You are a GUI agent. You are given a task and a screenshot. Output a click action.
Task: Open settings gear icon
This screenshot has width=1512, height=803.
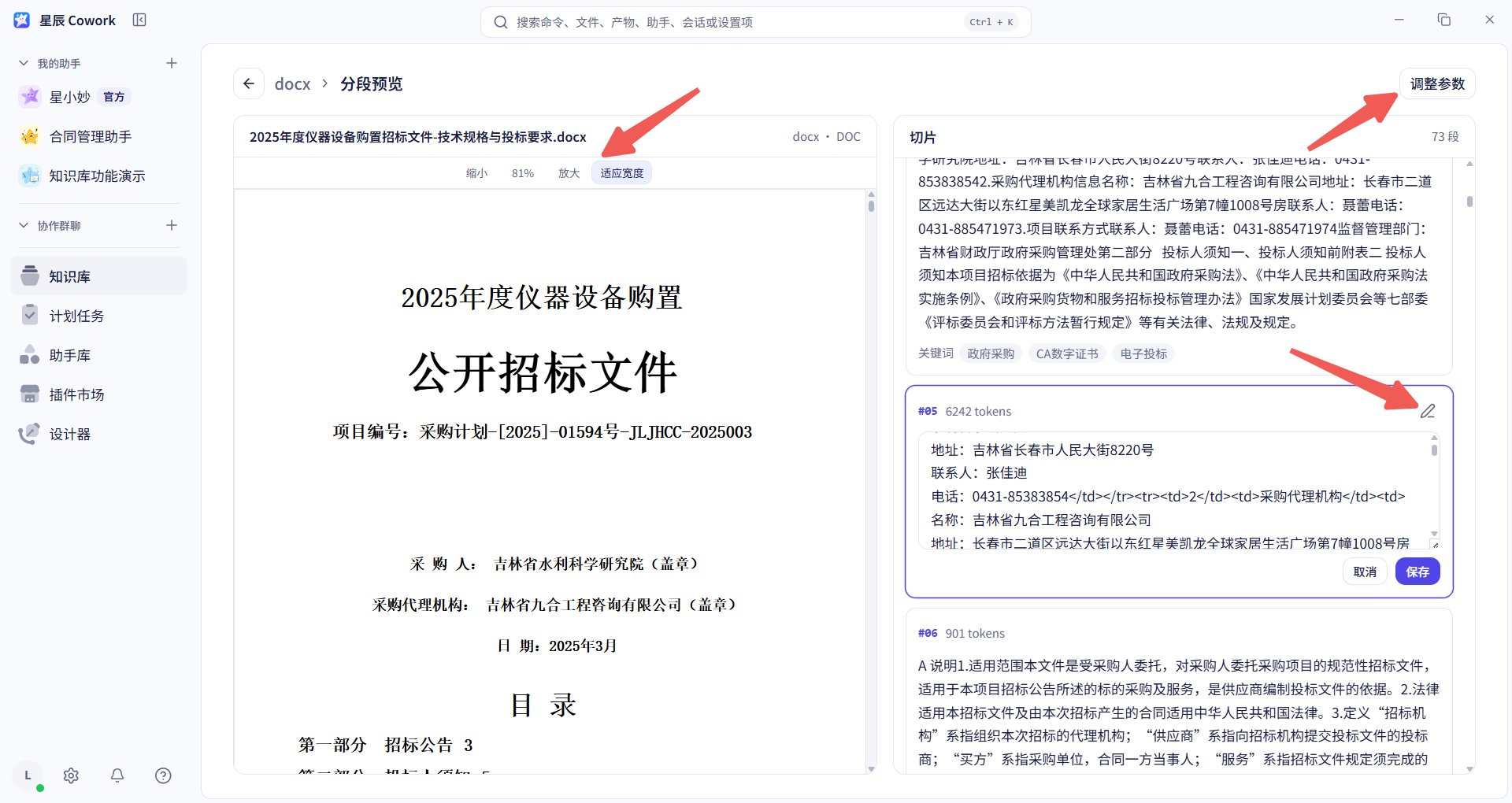[71, 775]
